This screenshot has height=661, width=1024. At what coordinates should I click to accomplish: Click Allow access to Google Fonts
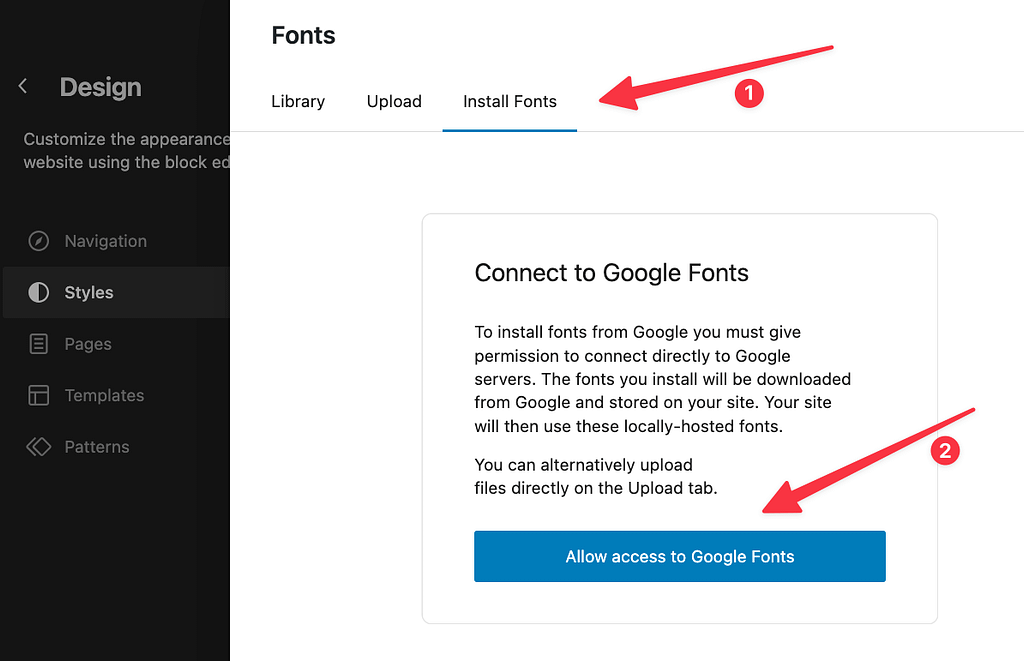tap(679, 556)
